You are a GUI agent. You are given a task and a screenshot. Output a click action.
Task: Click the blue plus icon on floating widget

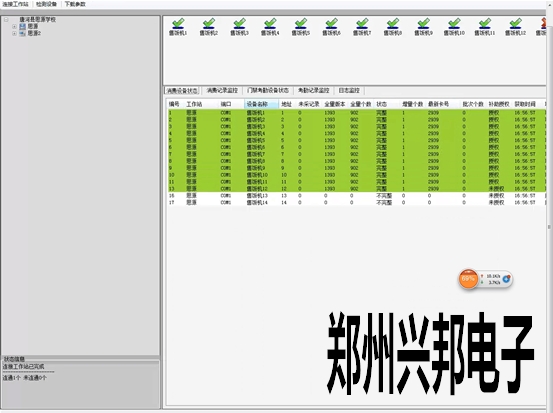506,279
